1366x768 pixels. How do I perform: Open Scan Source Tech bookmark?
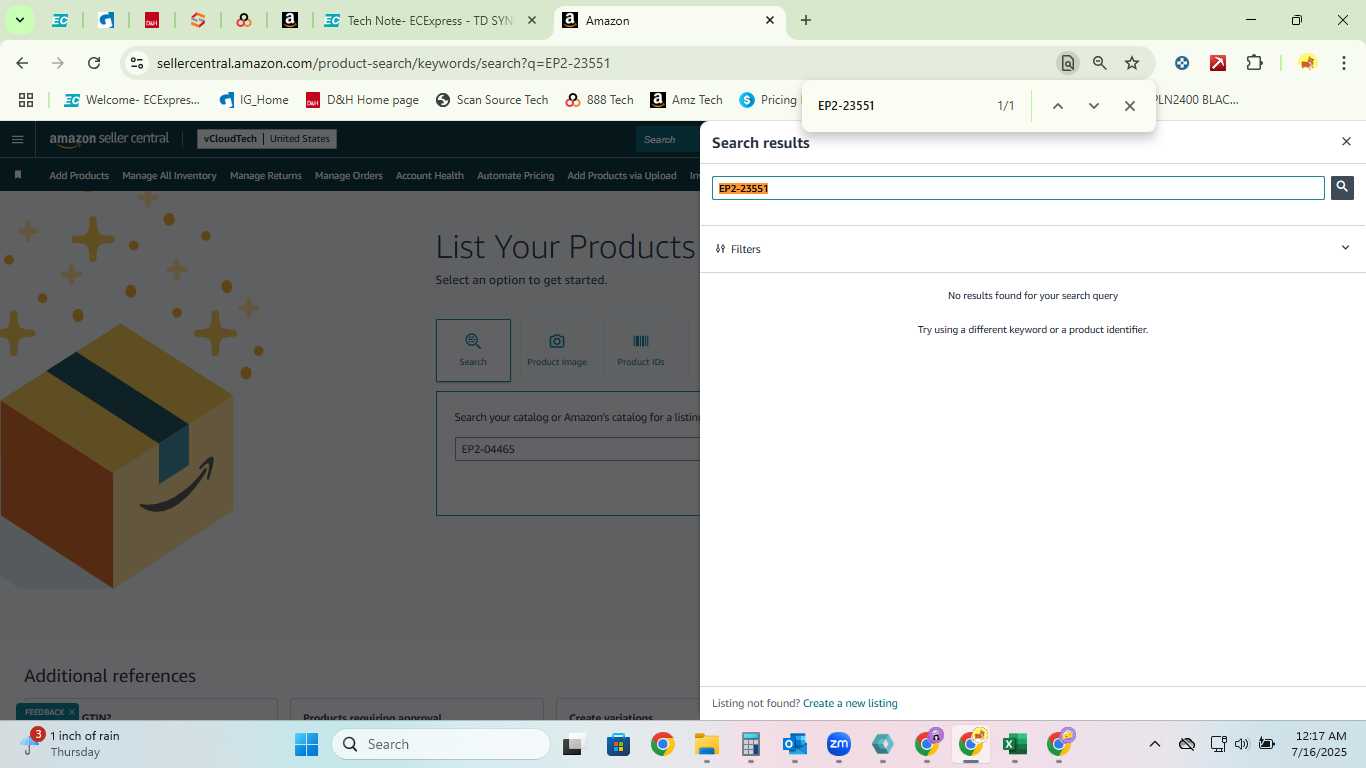[x=492, y=100]
